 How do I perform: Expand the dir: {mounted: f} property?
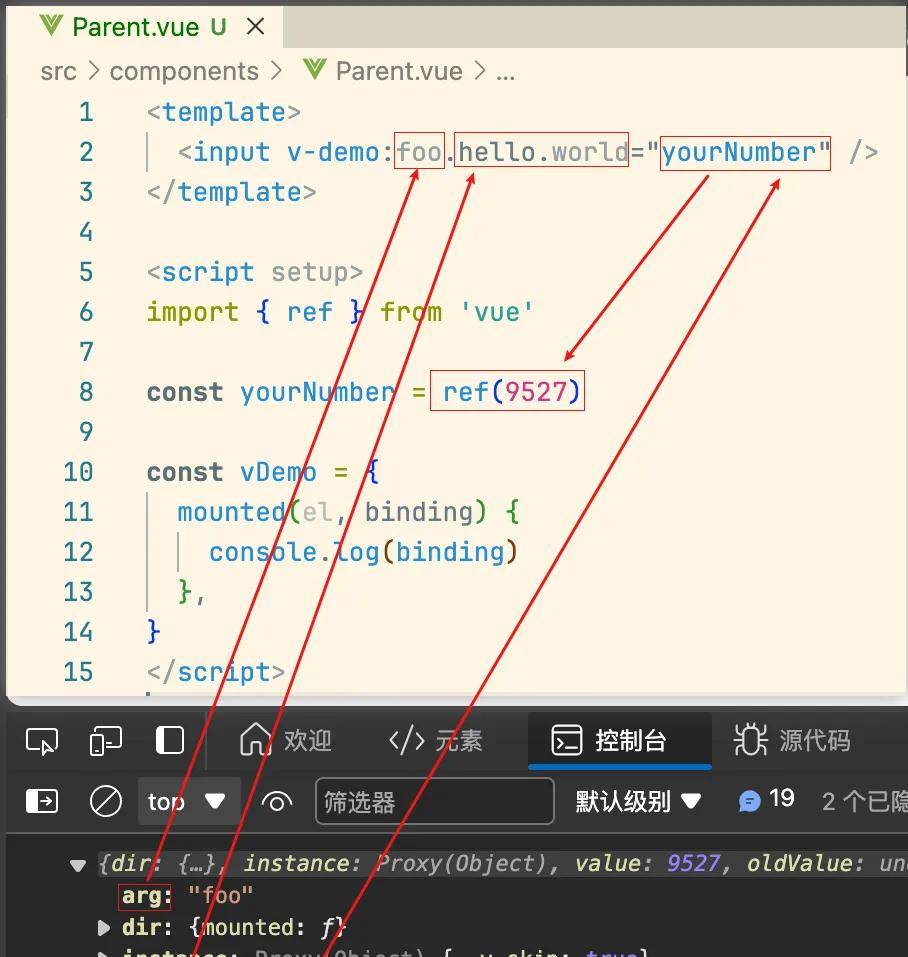pos(104,927)
